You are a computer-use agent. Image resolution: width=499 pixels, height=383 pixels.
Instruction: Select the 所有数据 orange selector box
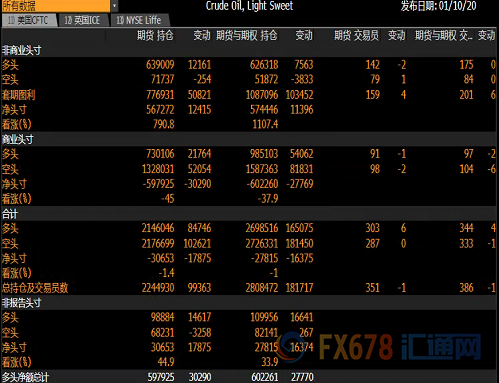(56, 6)
